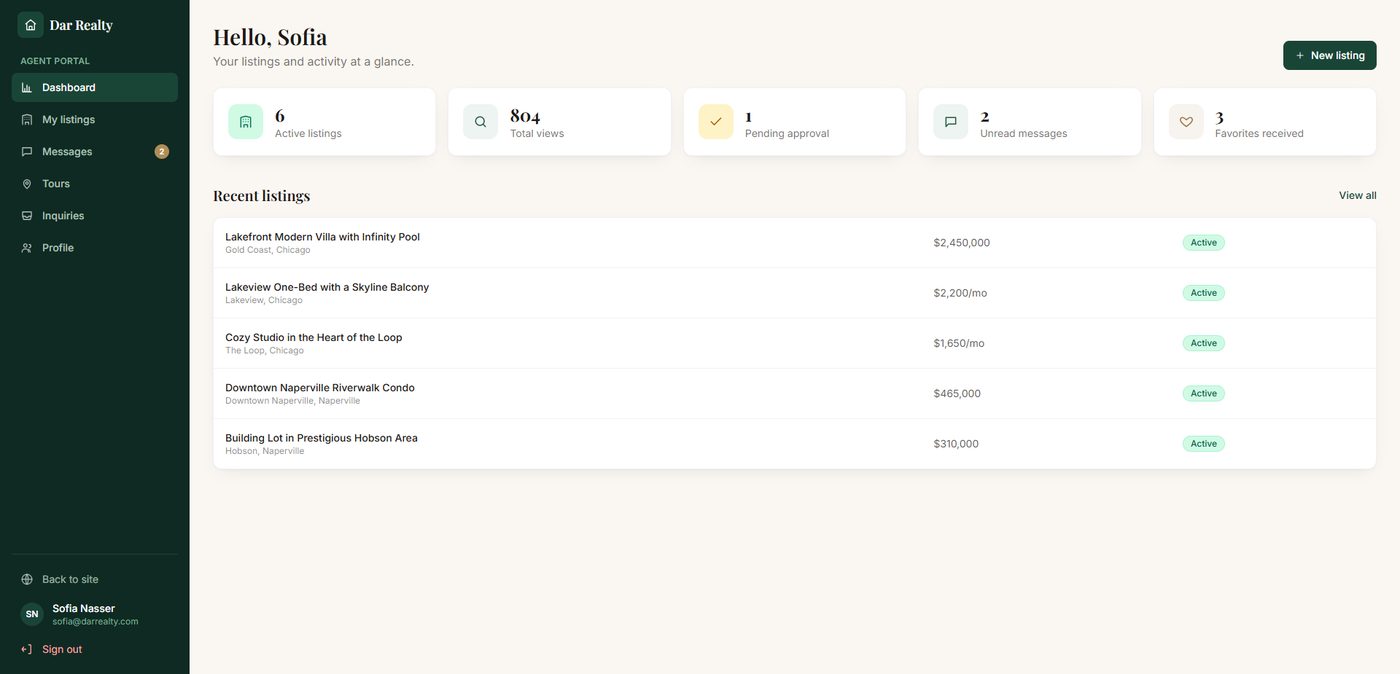
Task: Click The Loop, Chicago location text
Action: tap(264, 351)
